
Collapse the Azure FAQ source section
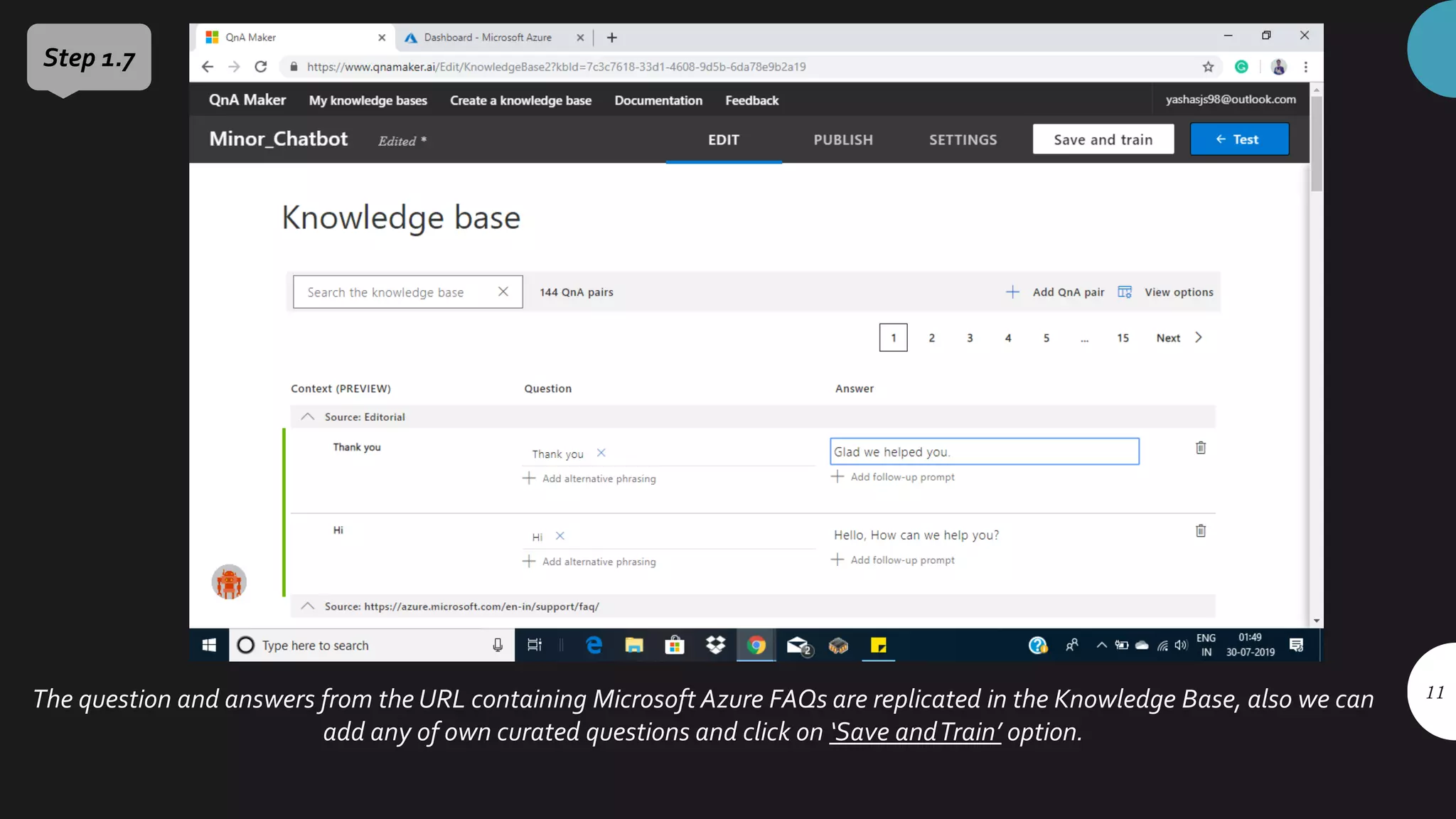(307, 606)
